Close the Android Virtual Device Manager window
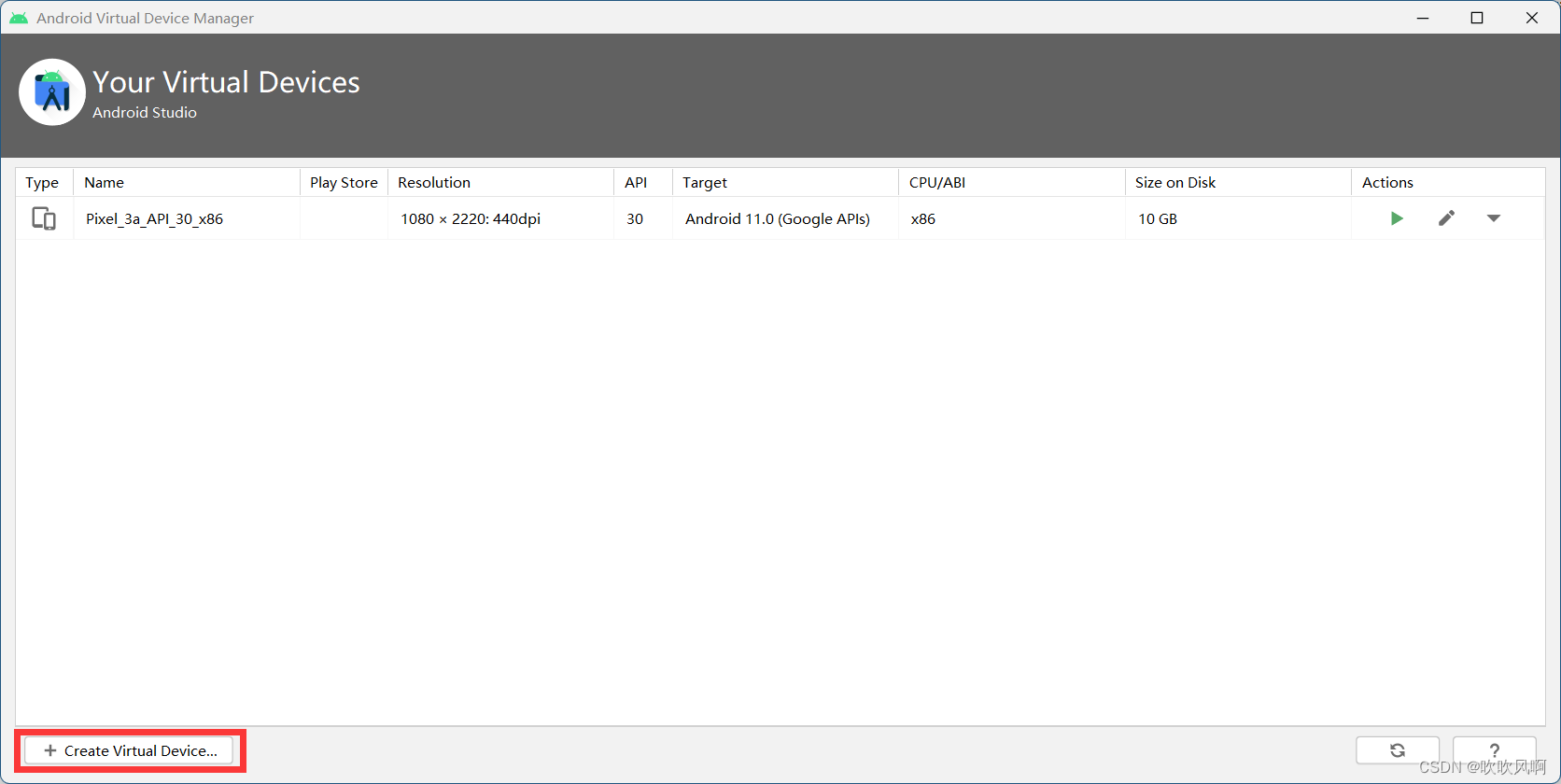This screenshot has width=1561, height=784. click(1532, 18)
